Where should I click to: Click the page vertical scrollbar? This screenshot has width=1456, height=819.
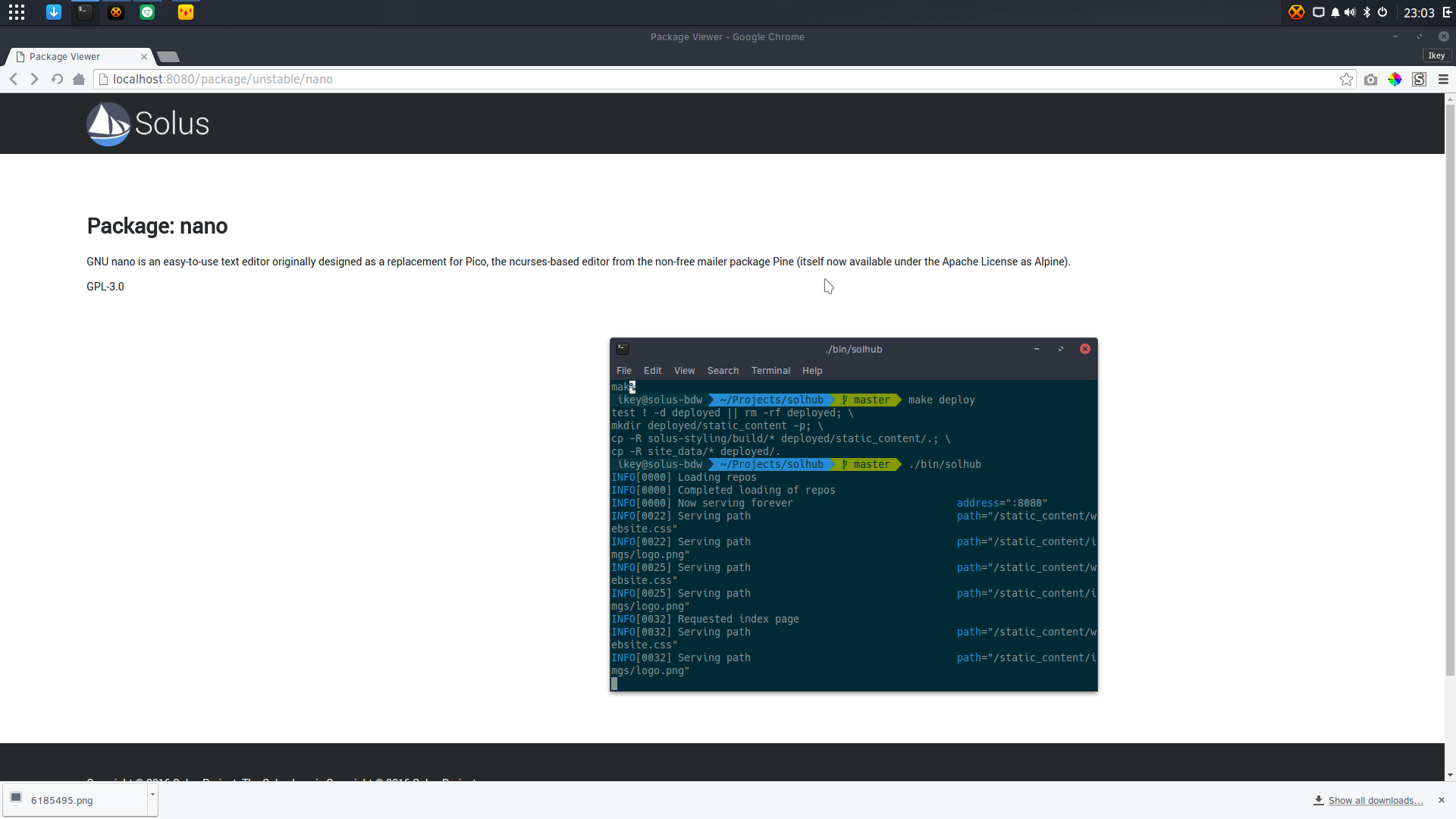(1450, 391)
